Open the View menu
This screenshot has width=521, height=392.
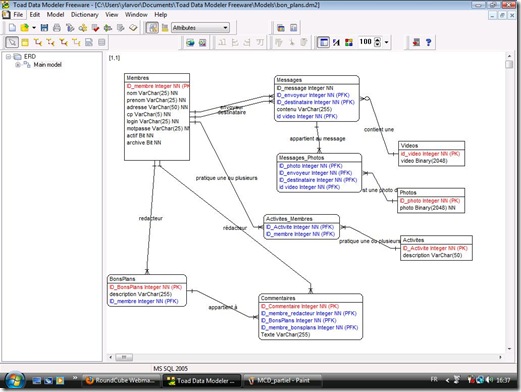112,15
